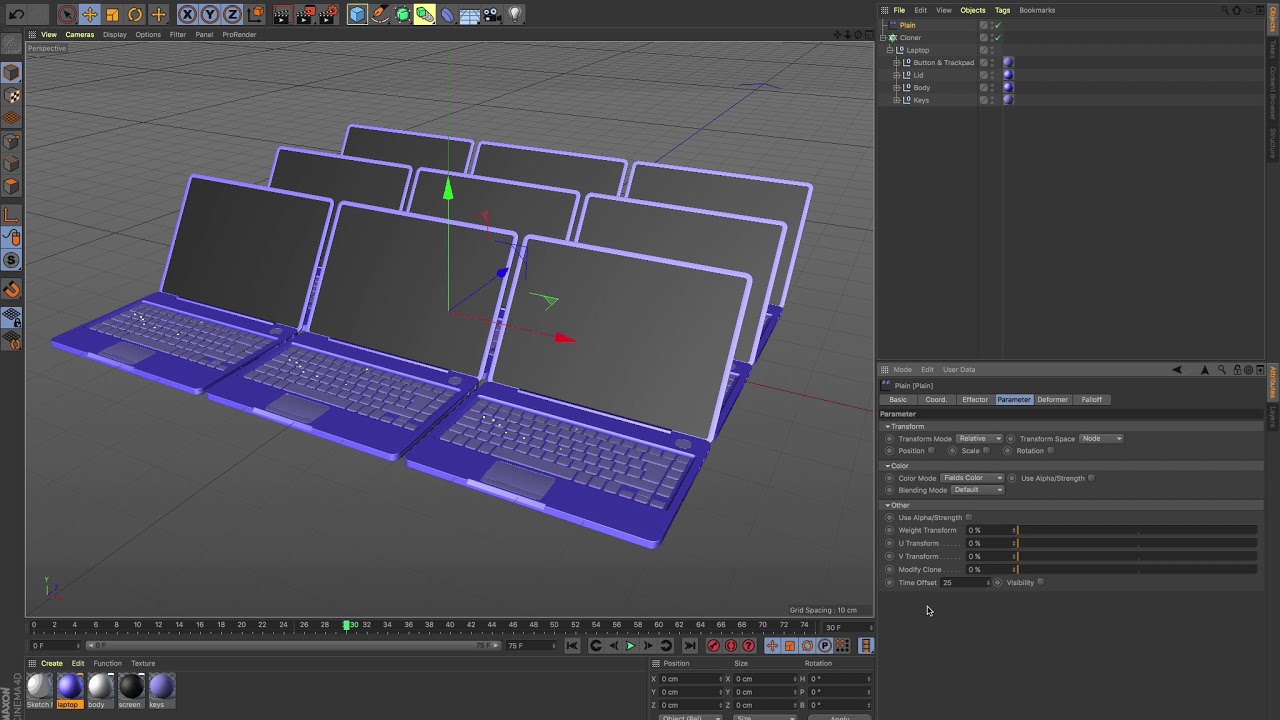Enable the Position checkbox
Screen dimensions: 1280x720
(x=932, y=451)
